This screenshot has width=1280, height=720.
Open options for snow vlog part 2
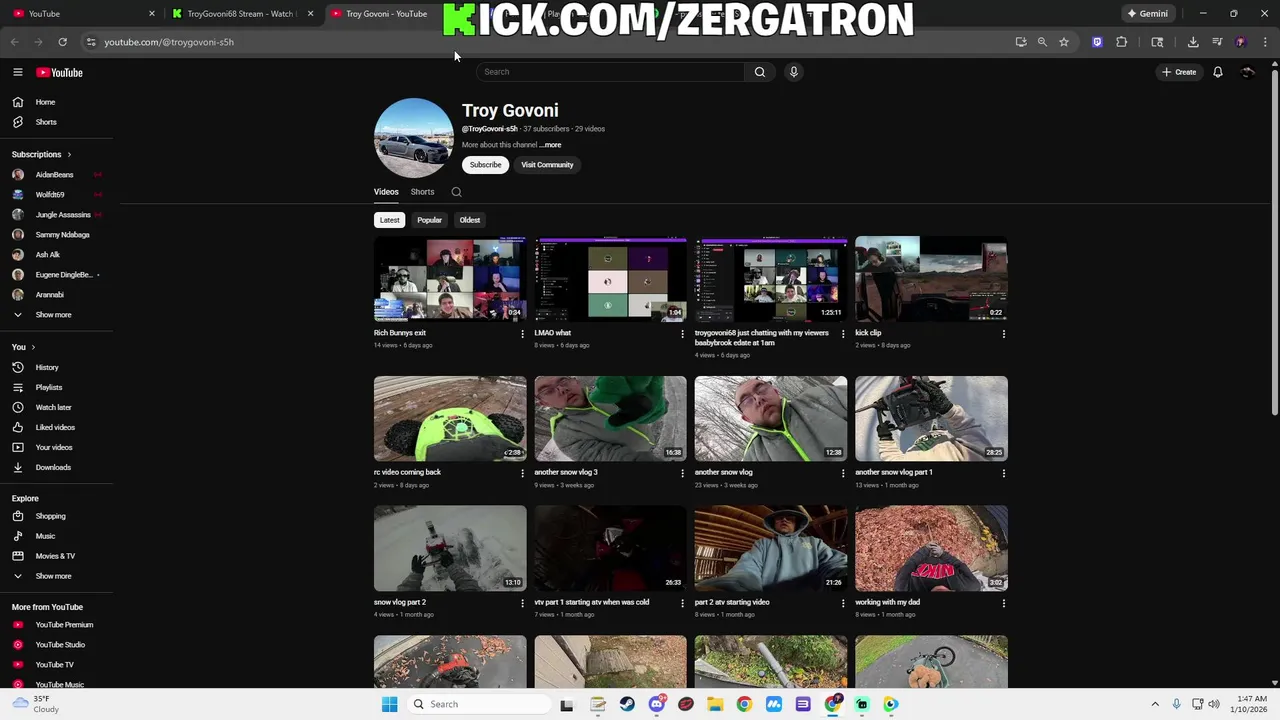click(522, 603)
